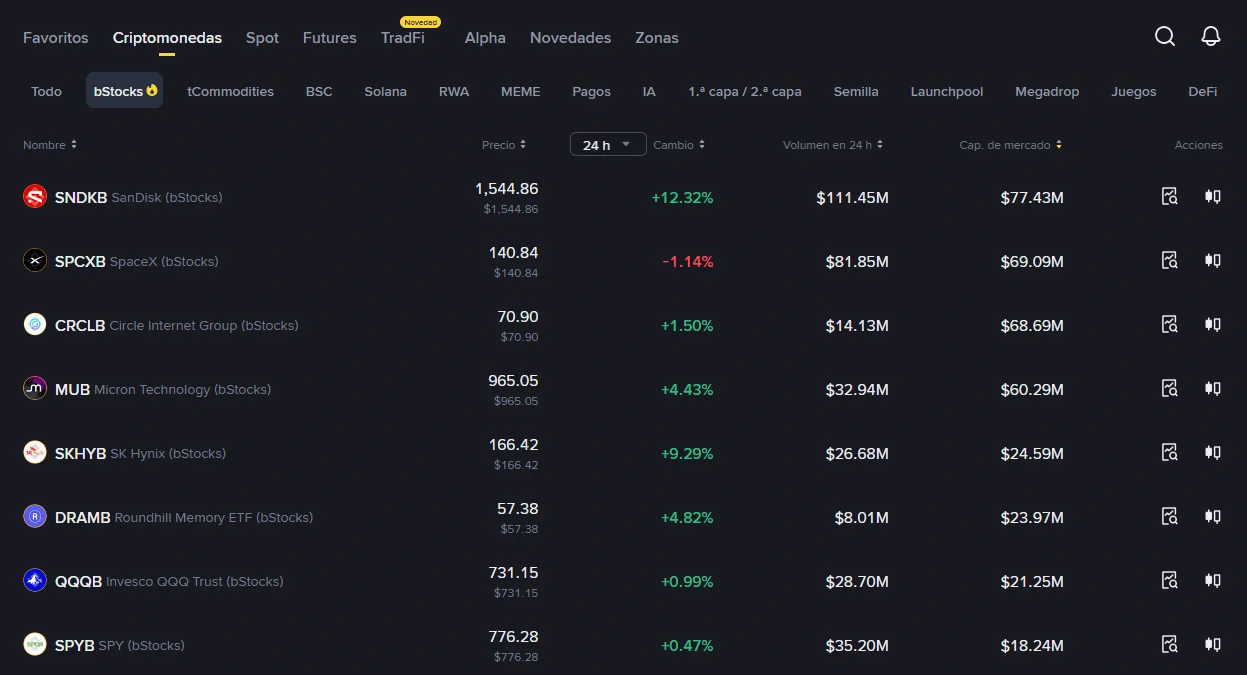Select the DeFi category filter
This screenshot has height=675, width=1247.
1203,91
